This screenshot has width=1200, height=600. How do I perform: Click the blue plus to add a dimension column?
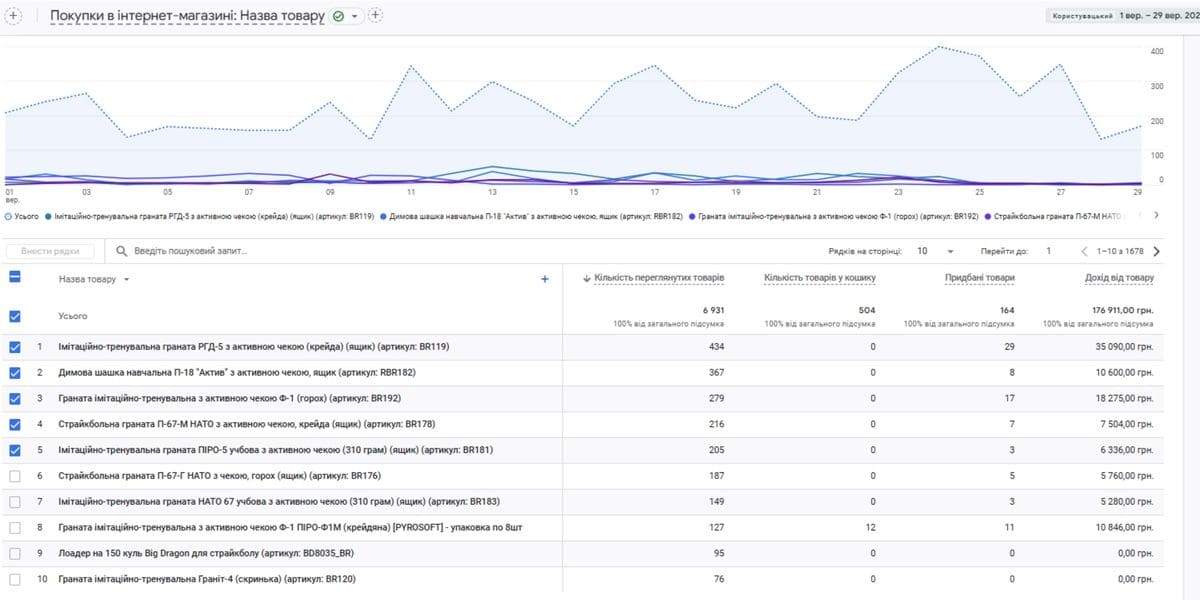(545, 280)
